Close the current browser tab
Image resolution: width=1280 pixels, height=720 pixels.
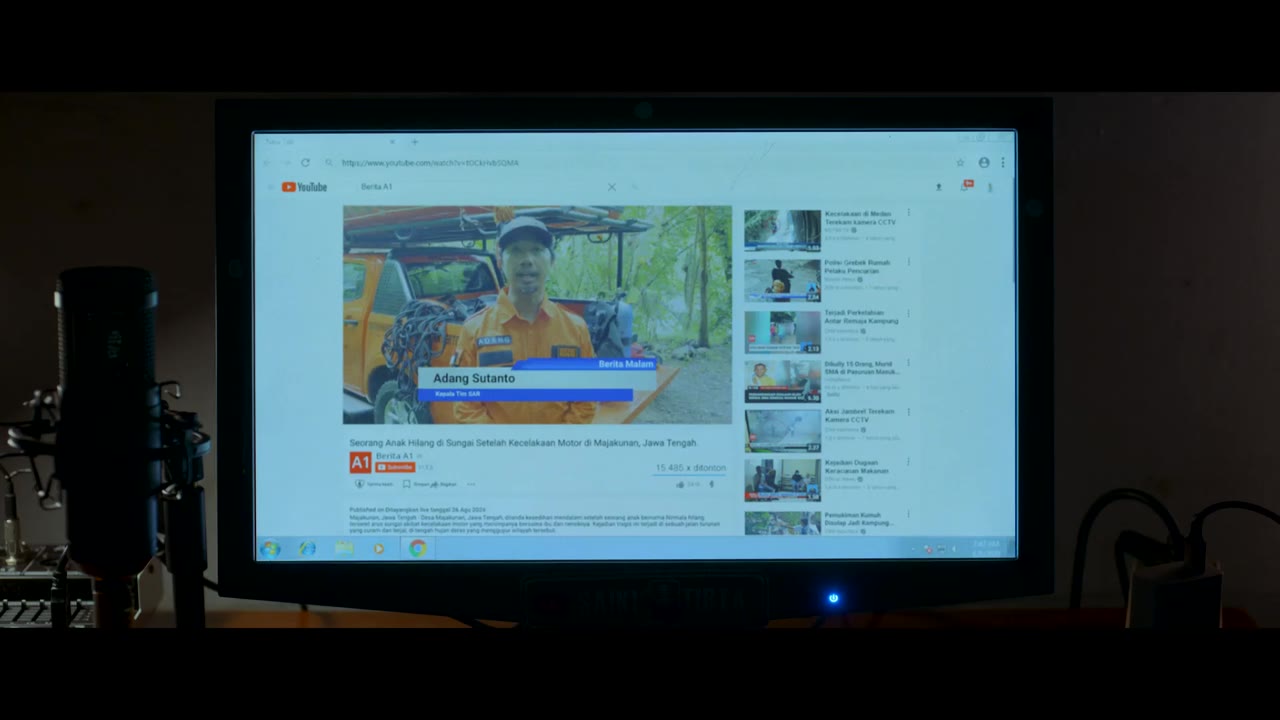coord(392,142)
